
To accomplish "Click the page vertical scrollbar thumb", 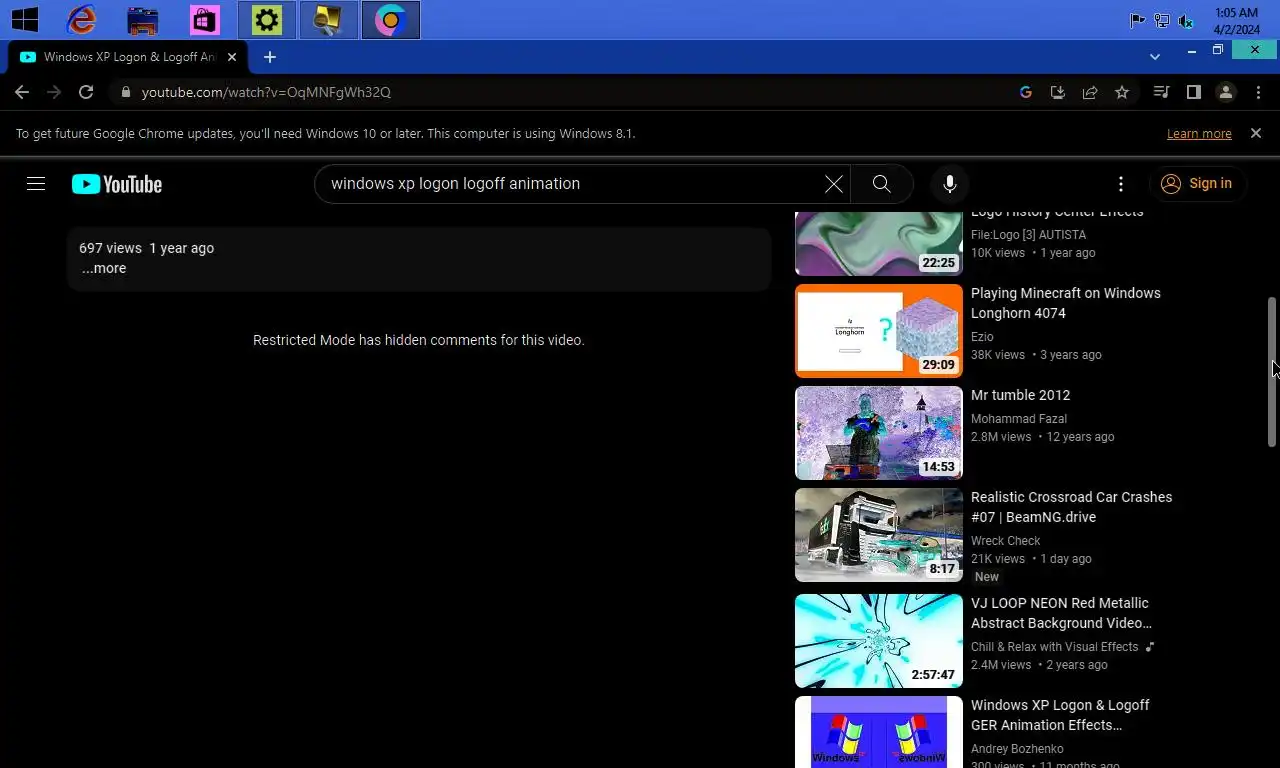I will 1272,371.
